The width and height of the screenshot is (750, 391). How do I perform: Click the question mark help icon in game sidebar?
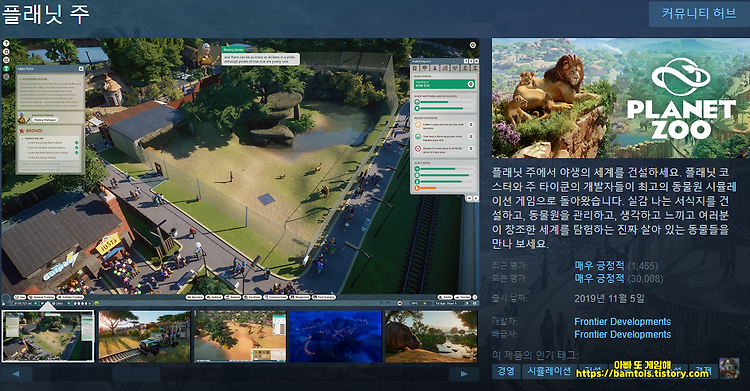6,43
